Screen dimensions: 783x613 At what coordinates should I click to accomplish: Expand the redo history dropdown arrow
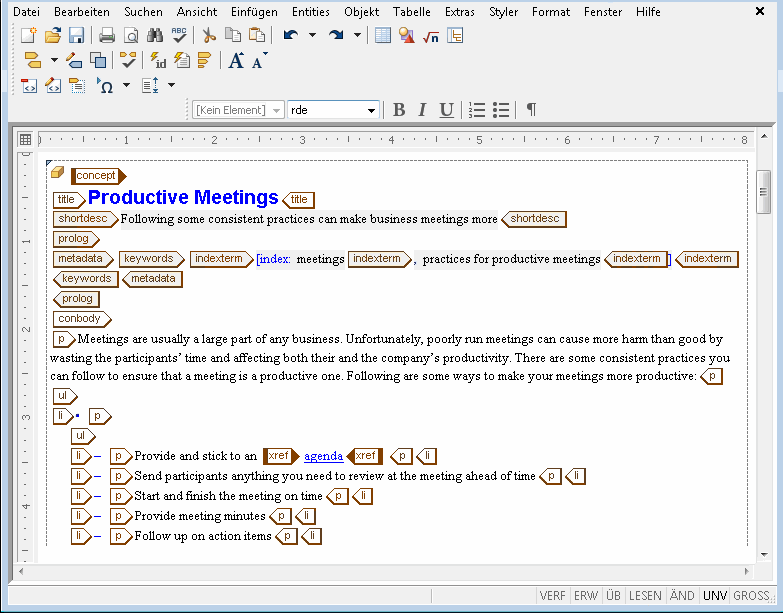tap(358, 35)
